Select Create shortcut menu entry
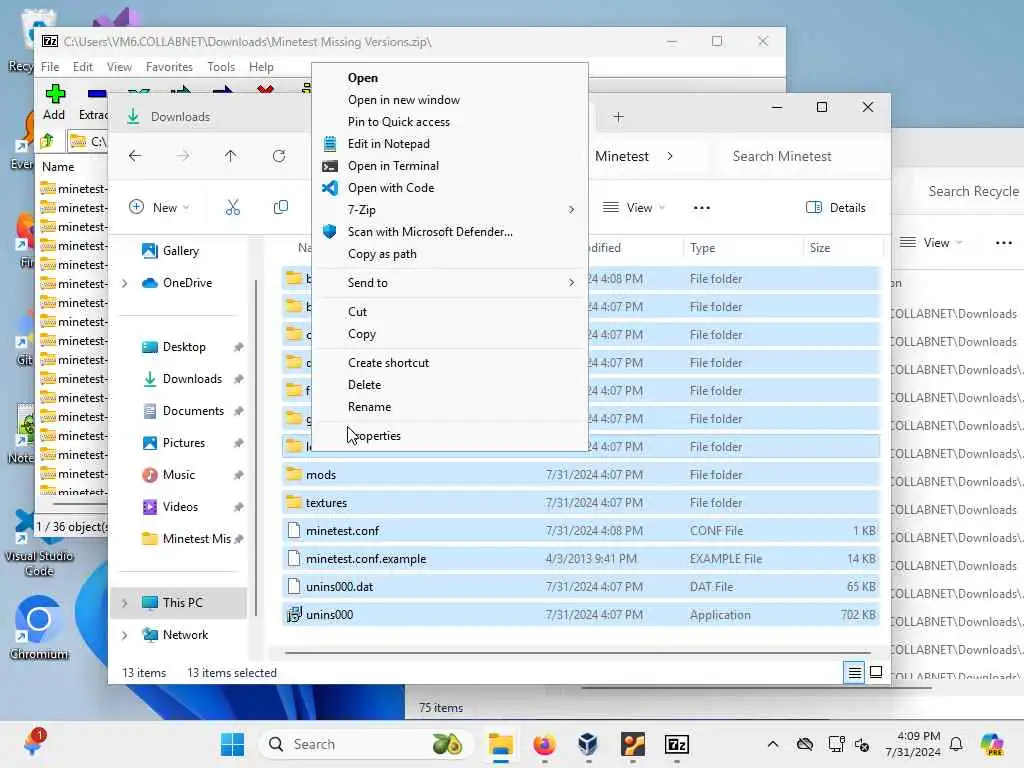This screenshot has height=768, width=1024. [x=388, y=362]
